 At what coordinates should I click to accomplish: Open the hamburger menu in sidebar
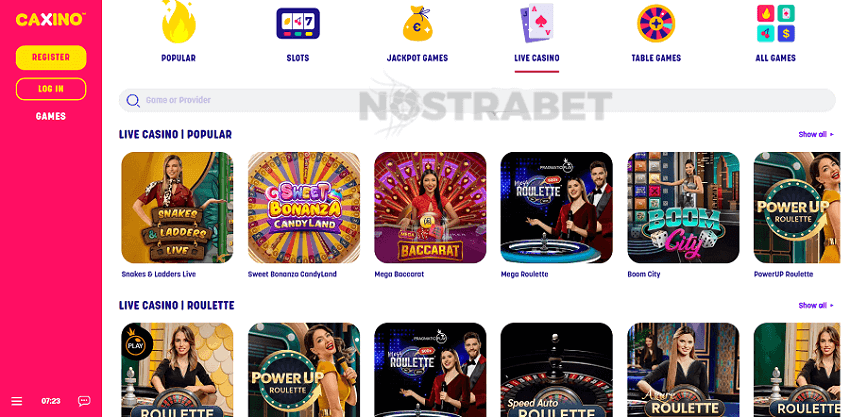17,401
